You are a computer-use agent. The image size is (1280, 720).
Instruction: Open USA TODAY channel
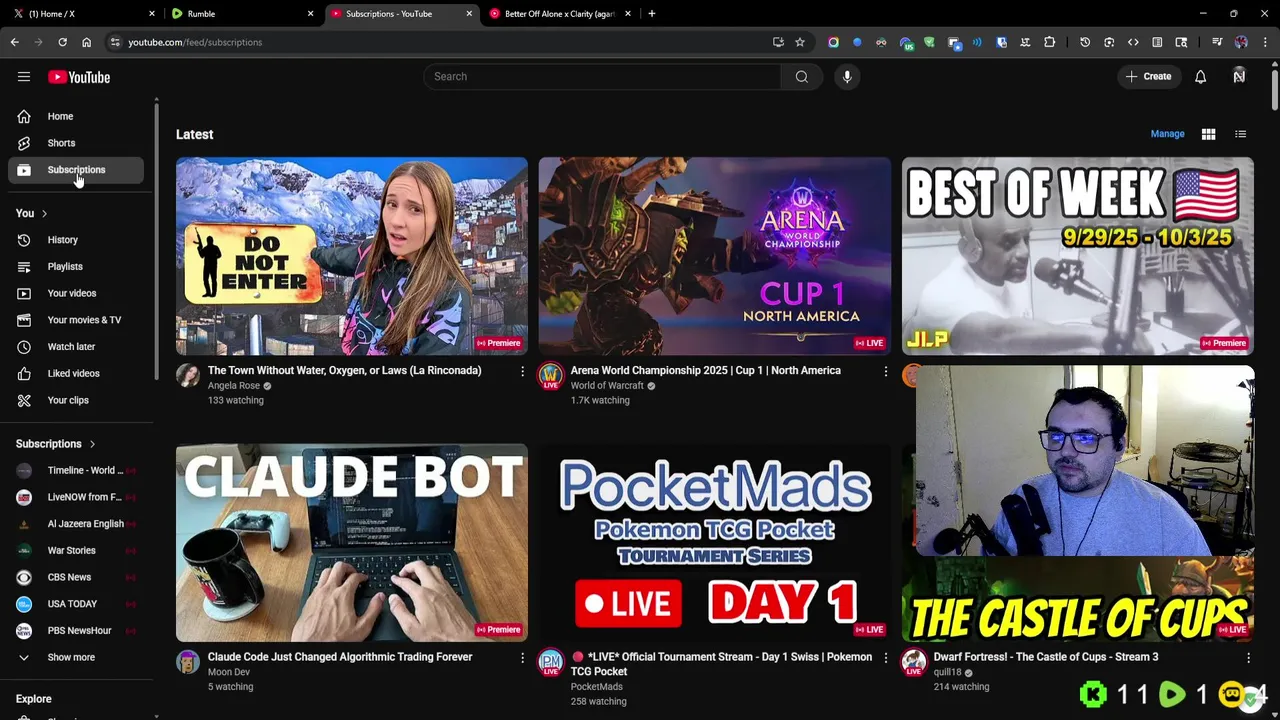(x=76, y=604)
